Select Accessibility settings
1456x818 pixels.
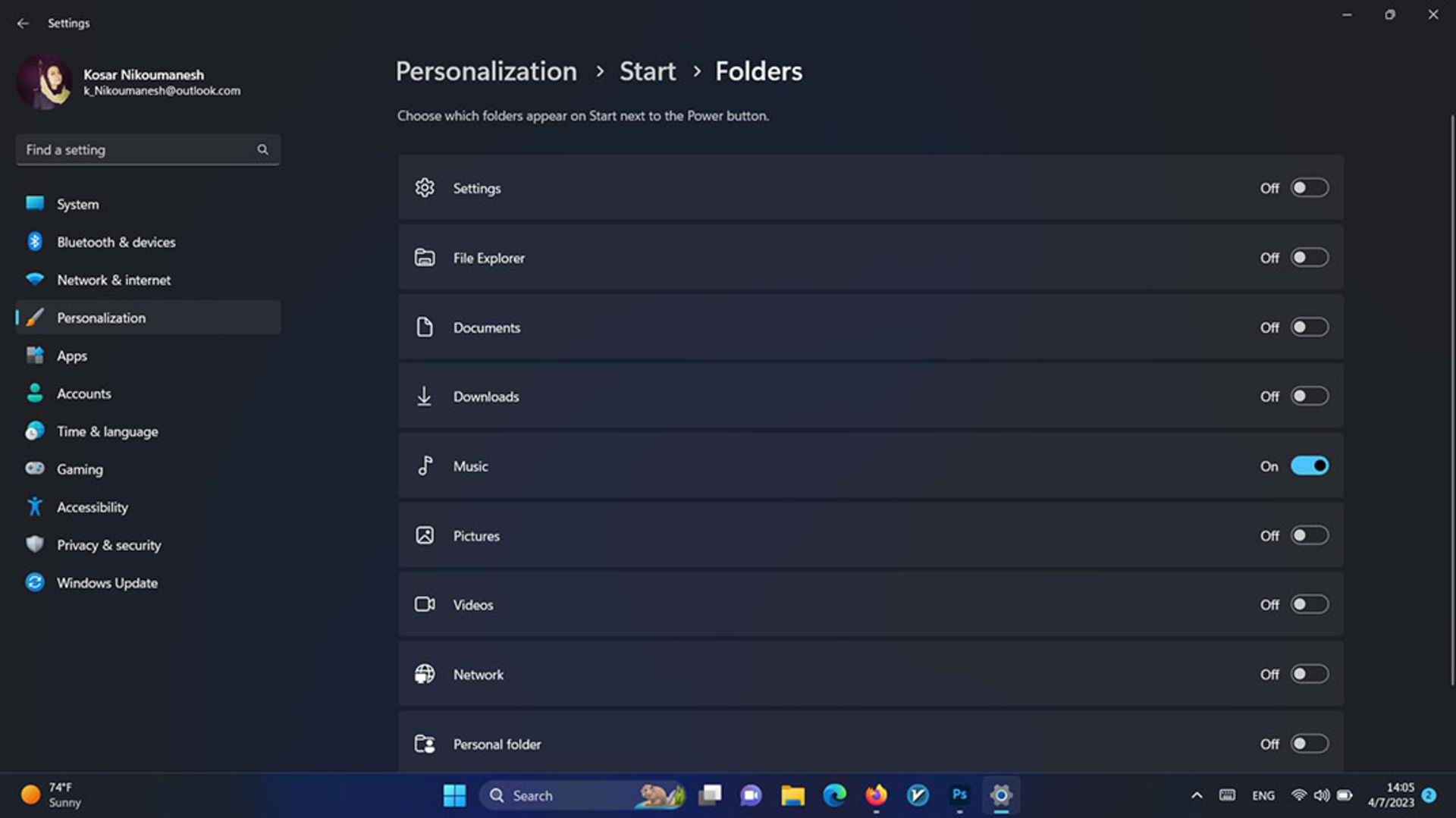(92, 506)
